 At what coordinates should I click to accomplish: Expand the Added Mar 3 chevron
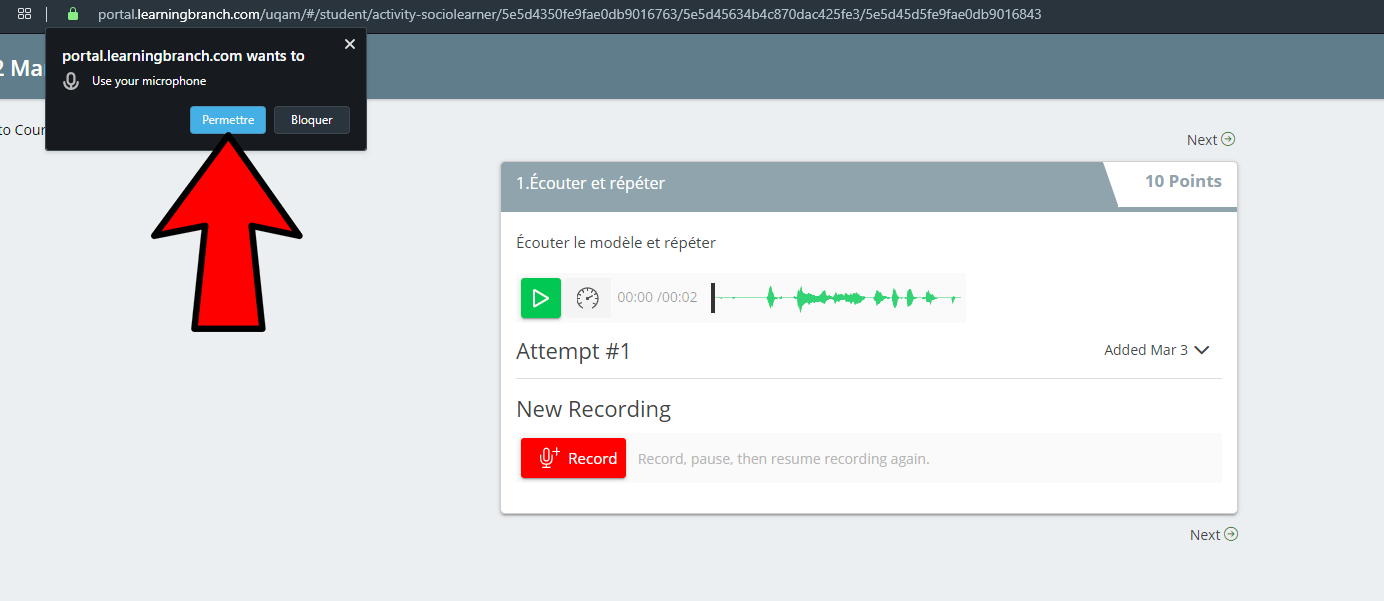[1202, 350]
